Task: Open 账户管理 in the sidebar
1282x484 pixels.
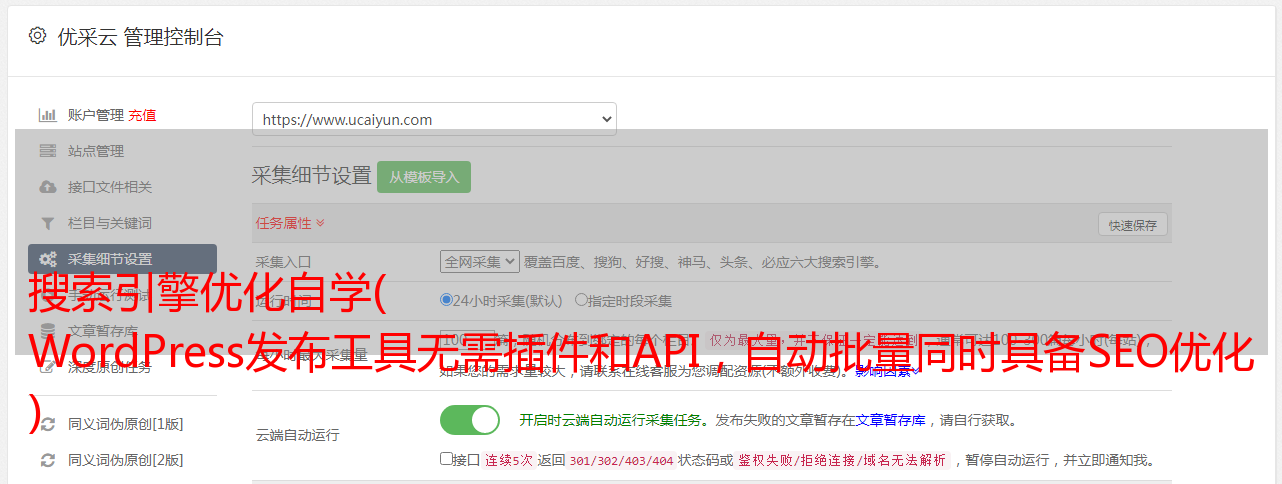Action: (x=96, y=115)
